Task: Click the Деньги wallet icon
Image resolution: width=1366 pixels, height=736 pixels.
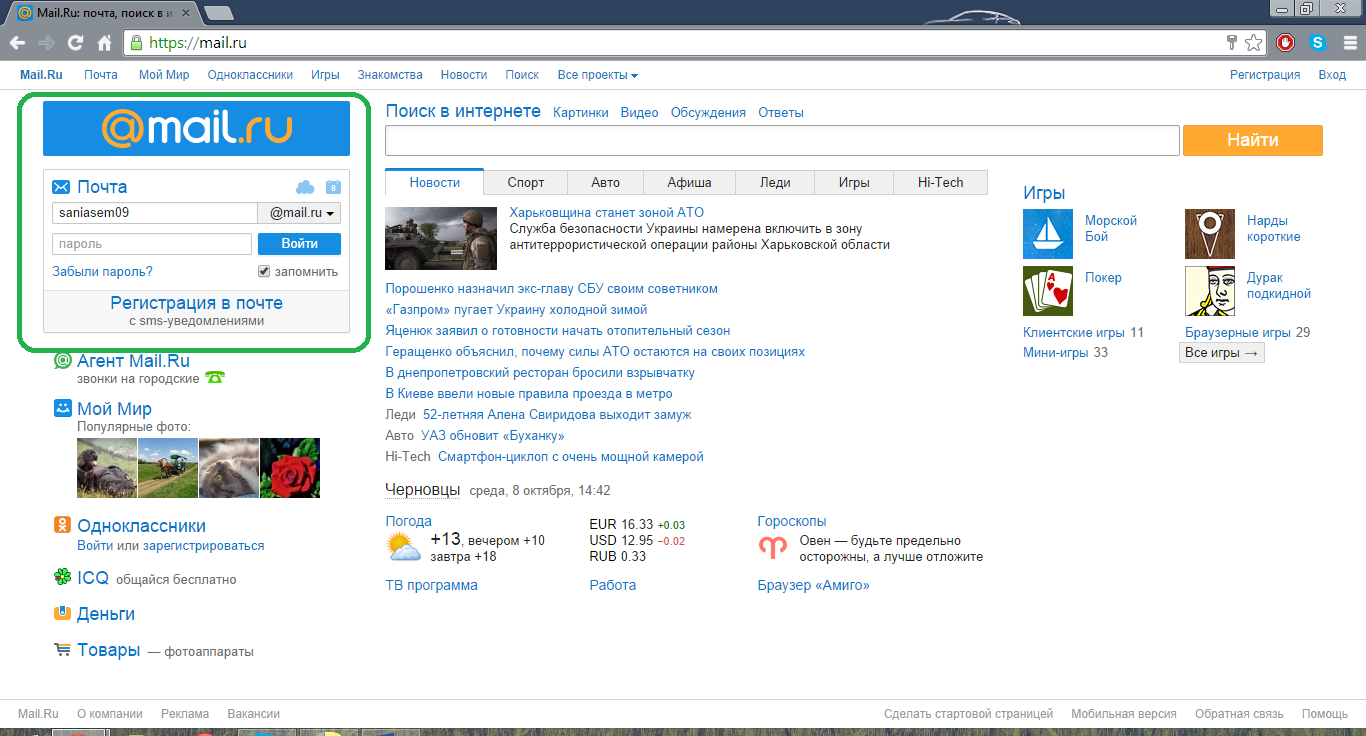Action: click(x=63, y=613)
